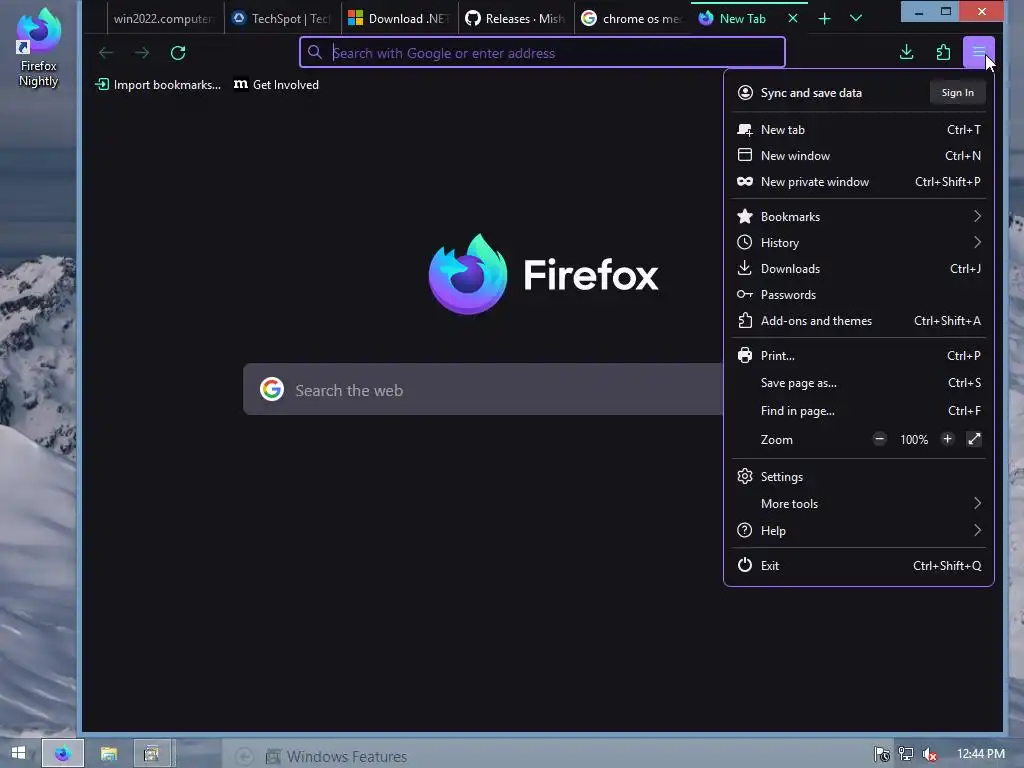Image resolution: width=1024 pixels, height=768 pixels.
Task: Expand Bookmarks submenu
Action: coord(859,216)
